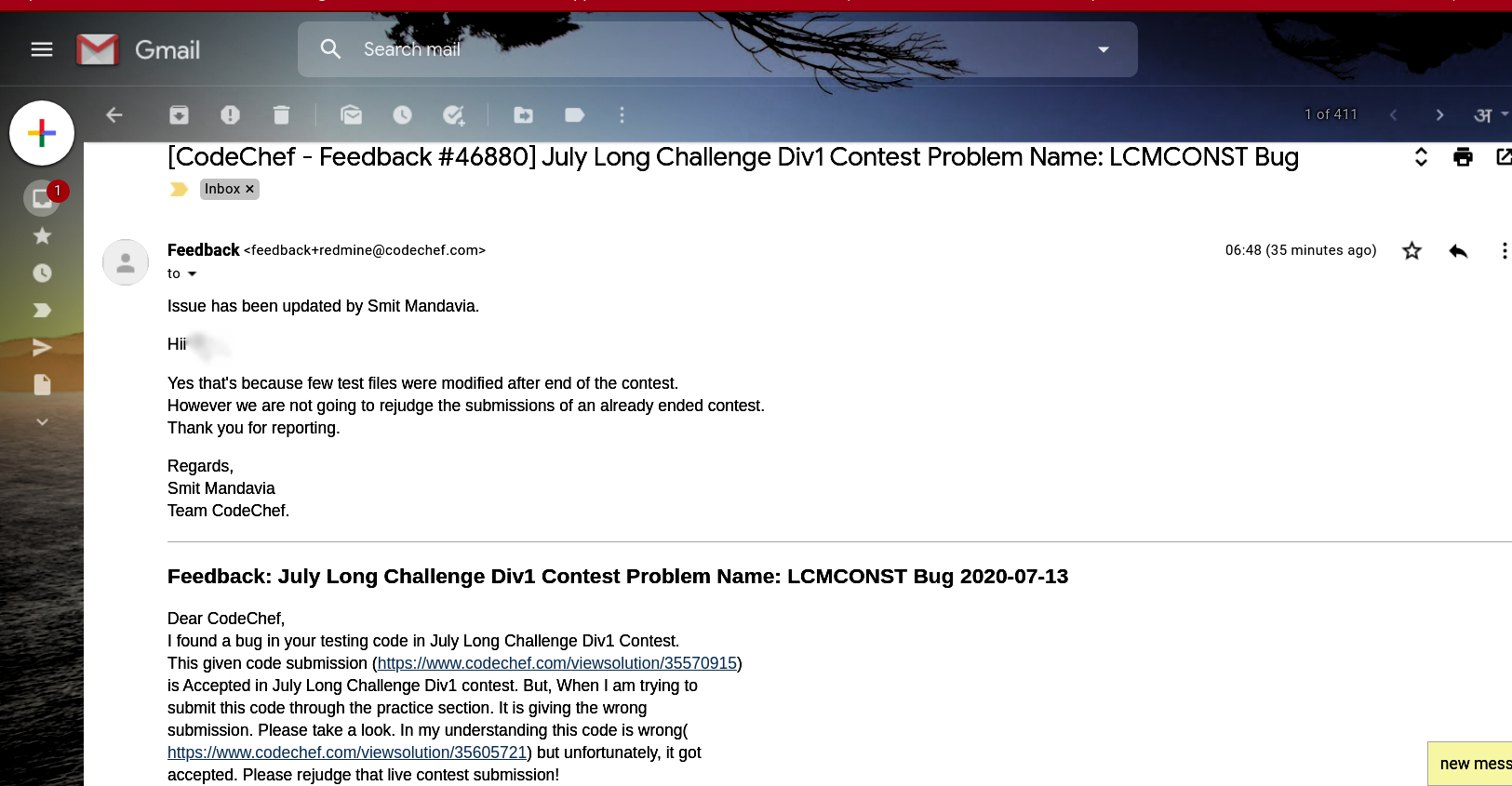This screenshot has width=1512, height=786.
Task: Open viewsolution/35570915 link
Action: pos(557,663)
